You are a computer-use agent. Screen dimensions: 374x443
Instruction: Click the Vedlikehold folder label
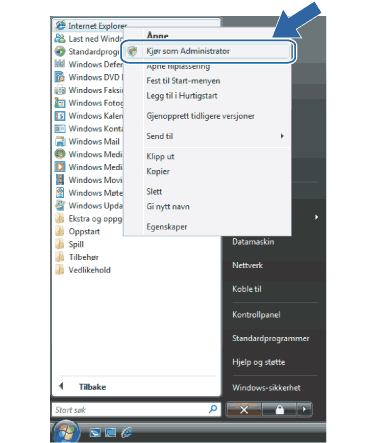click(90, 270)
